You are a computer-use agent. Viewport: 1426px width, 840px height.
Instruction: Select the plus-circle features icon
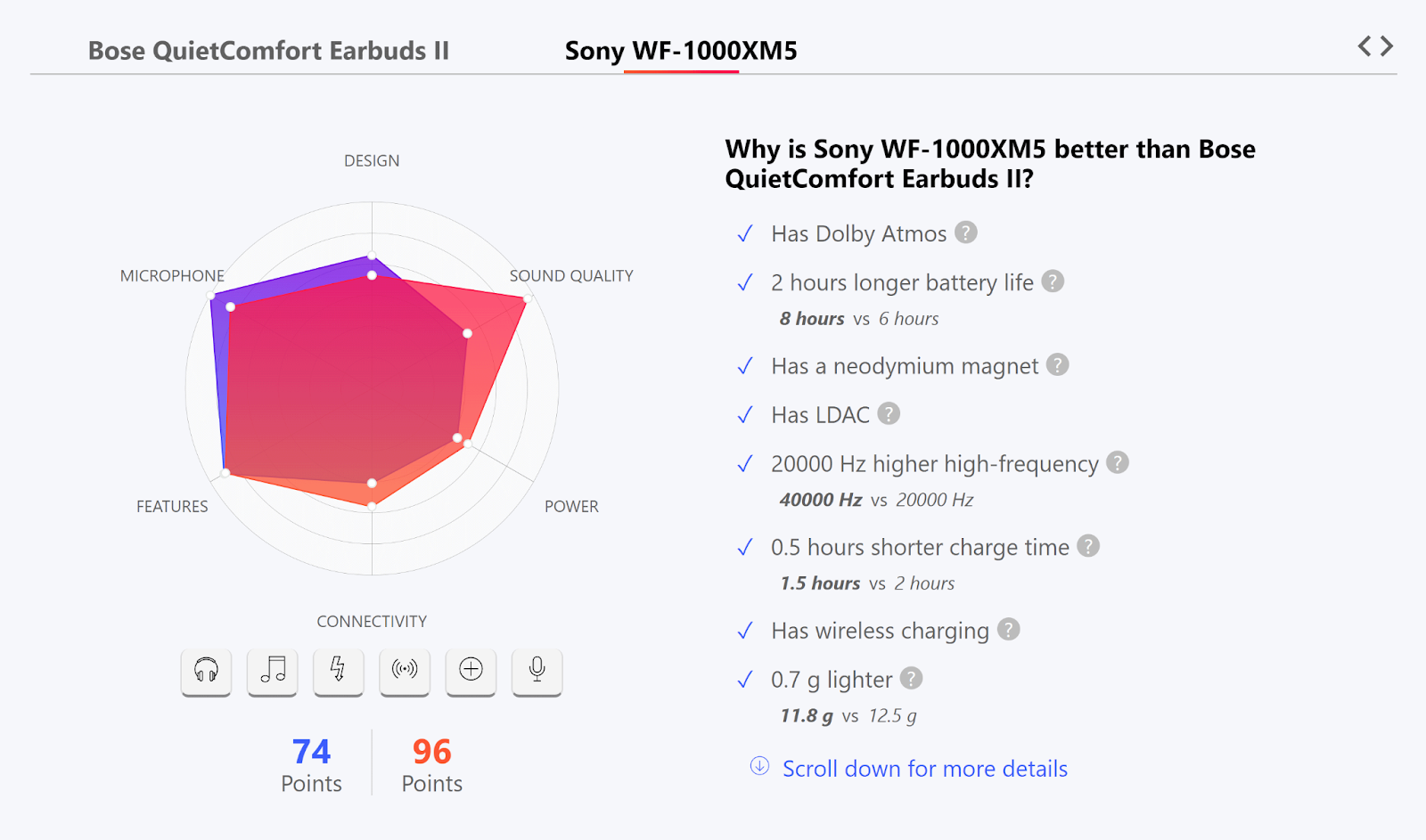[471, 673]
